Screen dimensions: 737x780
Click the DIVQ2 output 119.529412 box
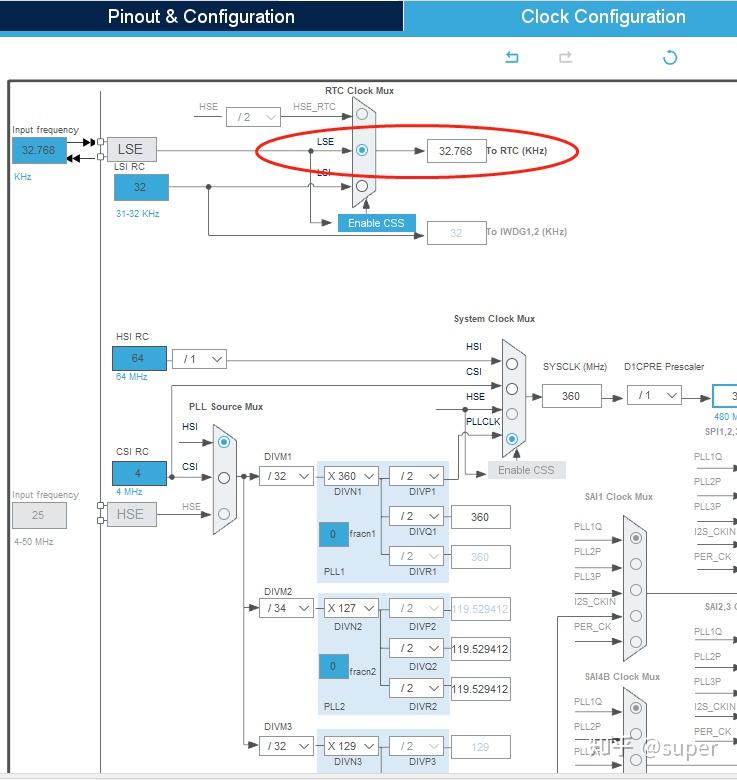pyautogui.click(x=480, y=649)
